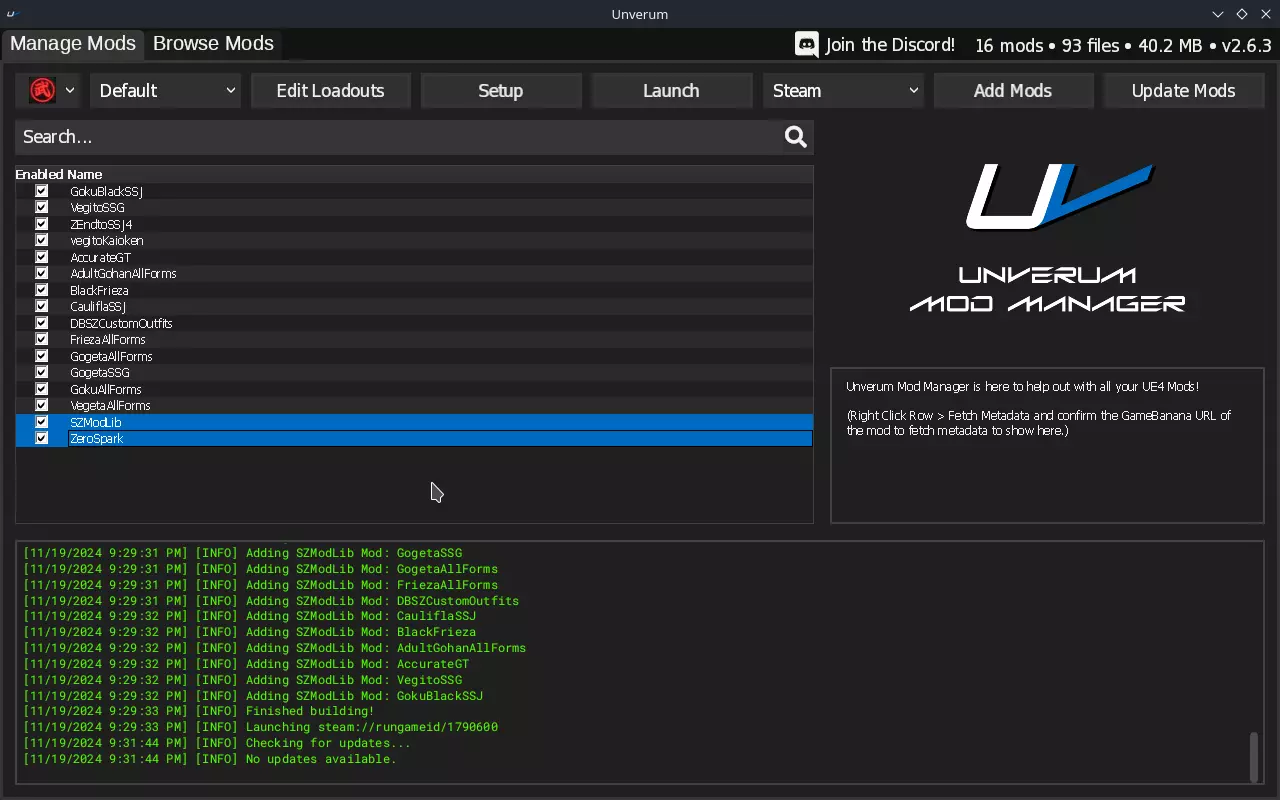
Task: Click the Unverum app icon in title bar
Action: pyautogui.click(x=11, y=14)
